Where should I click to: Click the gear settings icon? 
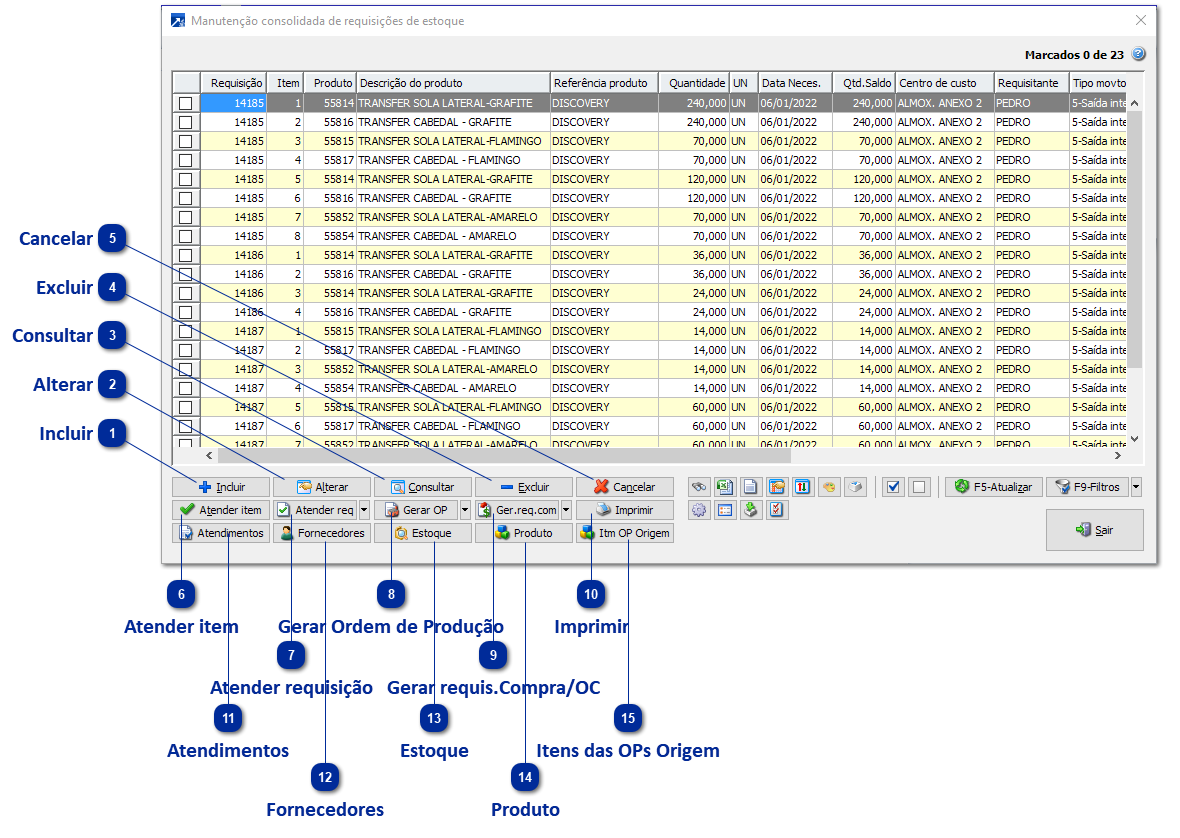click(699, 510)
